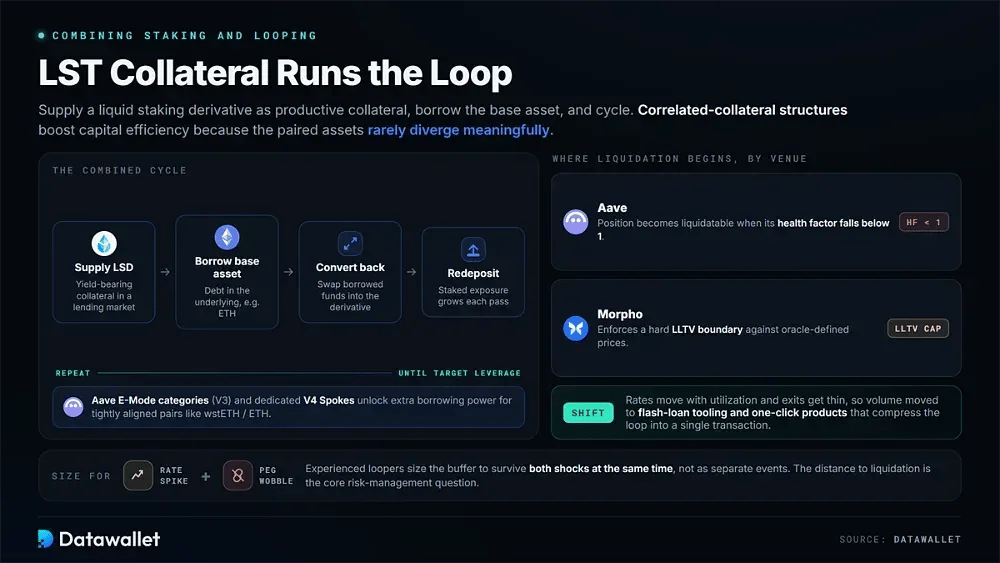The height and width of the screenshot is (563, 1000).
Task: Click 'Correlated-collateral structures' bold text
Action: (x=742, y=110)
